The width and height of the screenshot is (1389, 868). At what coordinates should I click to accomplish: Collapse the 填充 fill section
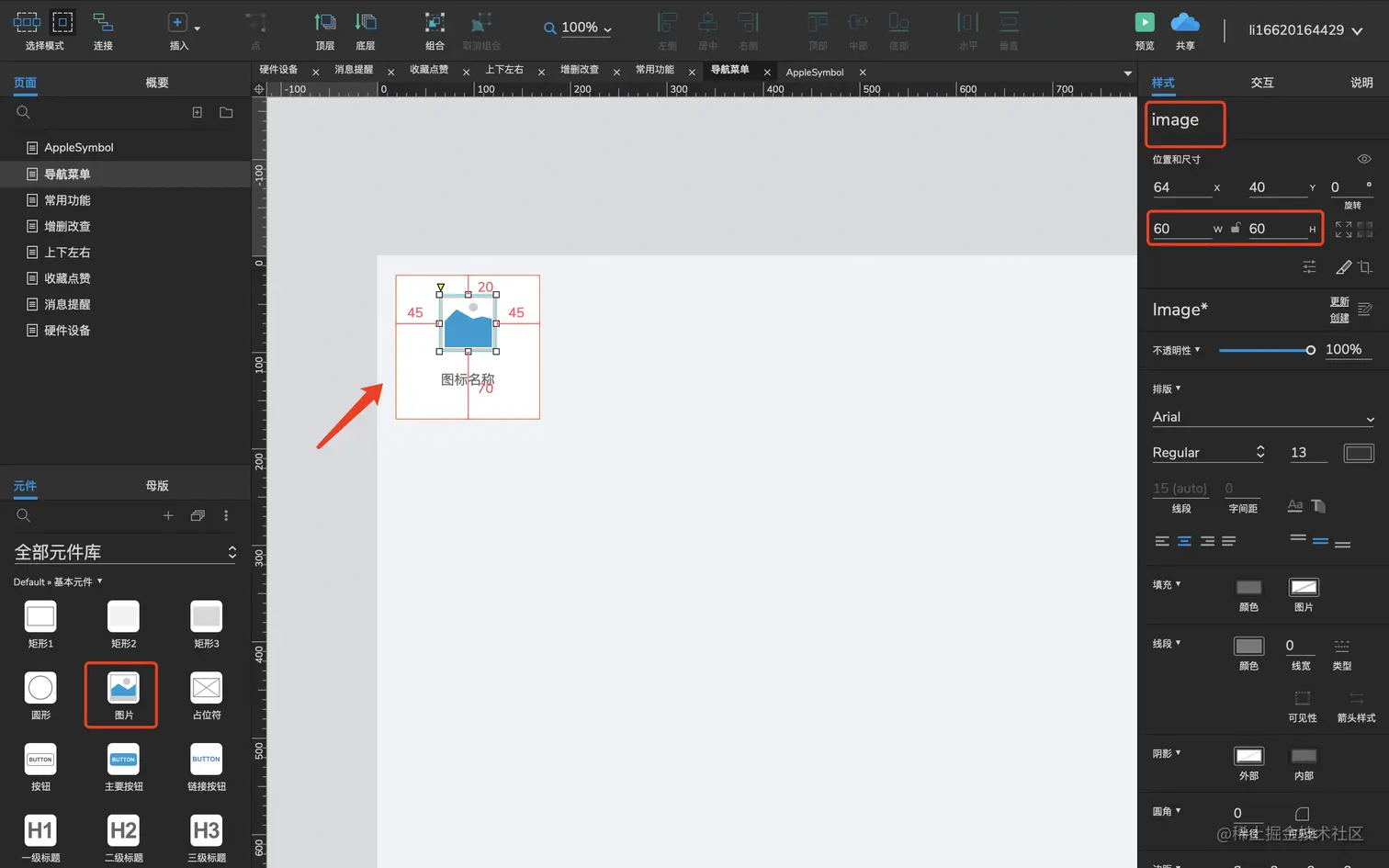click(1167, 584)
